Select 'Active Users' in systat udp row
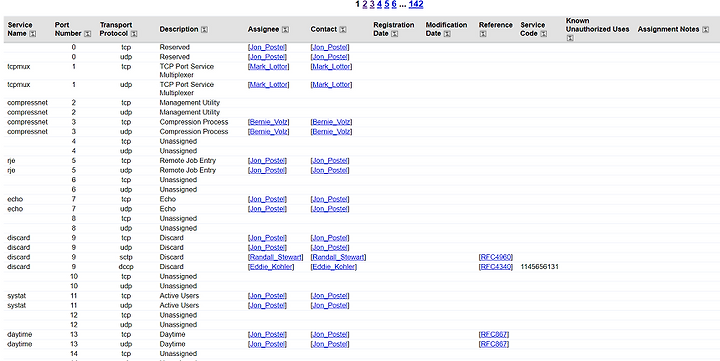 pos(179,305)
